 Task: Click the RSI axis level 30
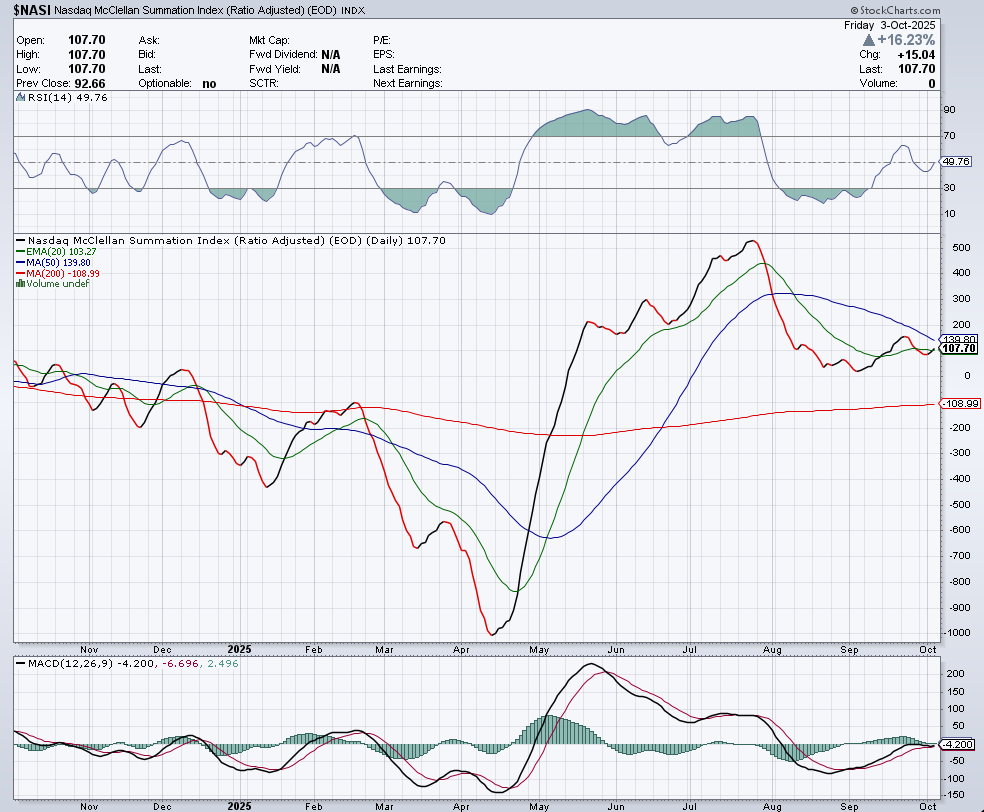click(949, 188)
